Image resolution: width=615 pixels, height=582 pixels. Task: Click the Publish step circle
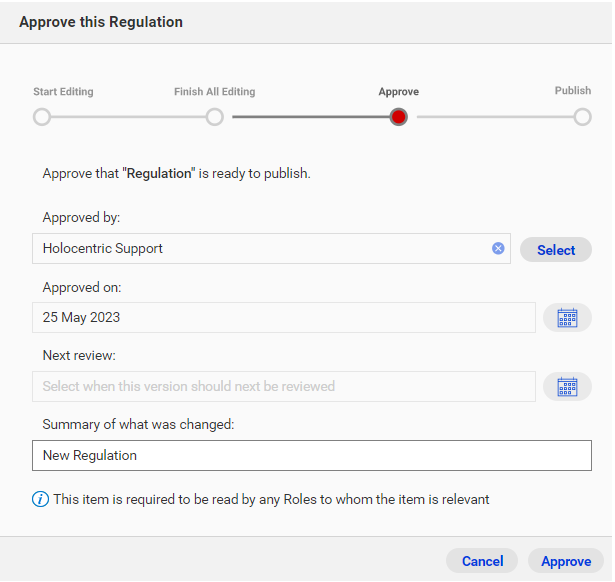582,117
